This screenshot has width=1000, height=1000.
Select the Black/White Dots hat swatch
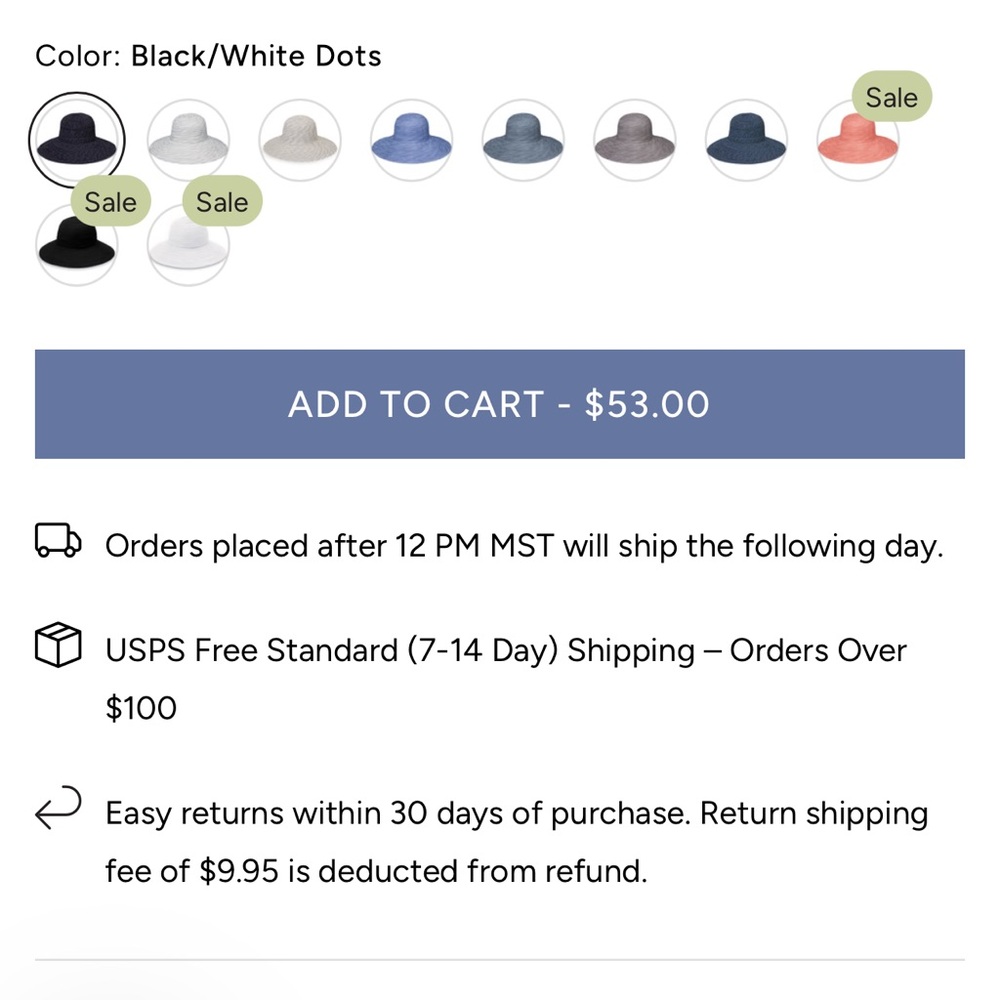coord(77,140)
